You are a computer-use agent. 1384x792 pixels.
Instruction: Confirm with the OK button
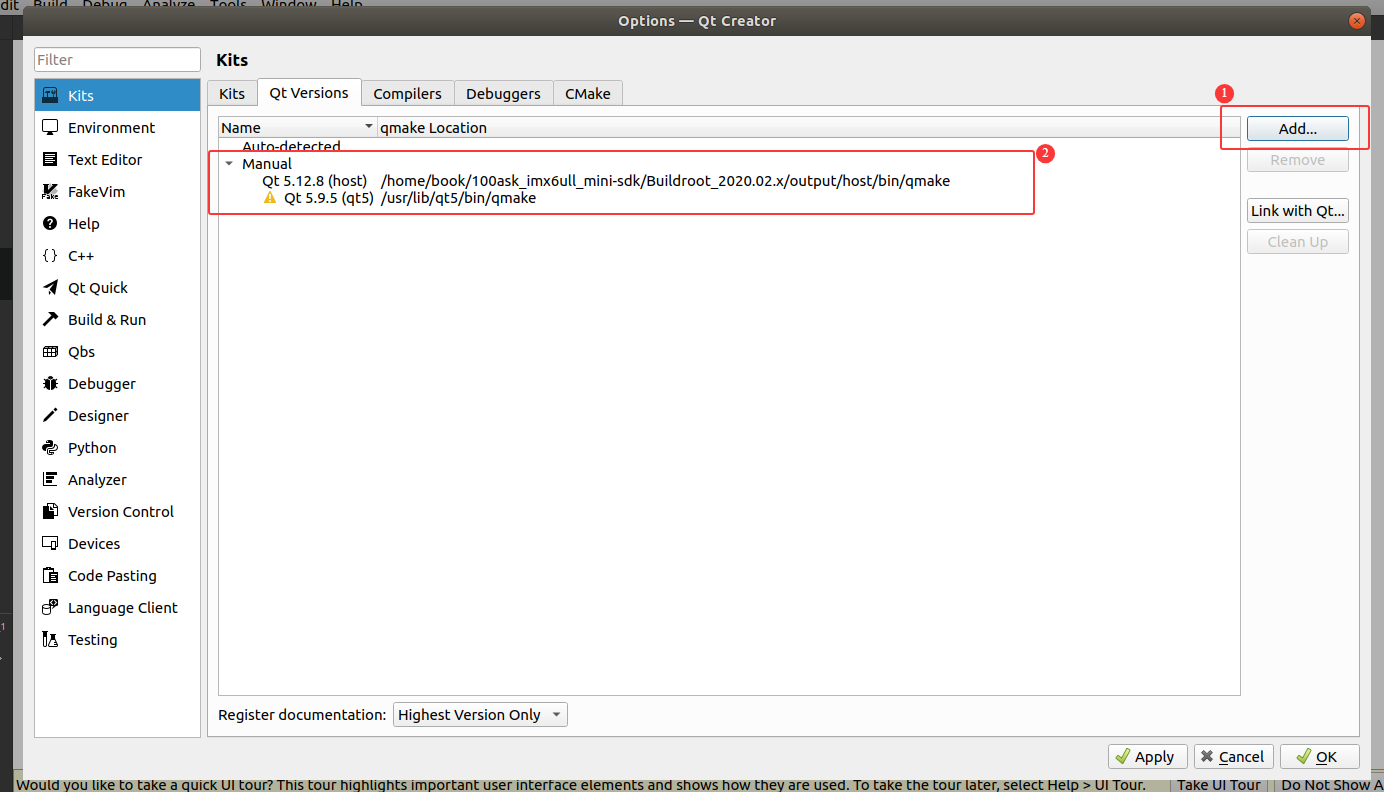tap(1319, 757)
